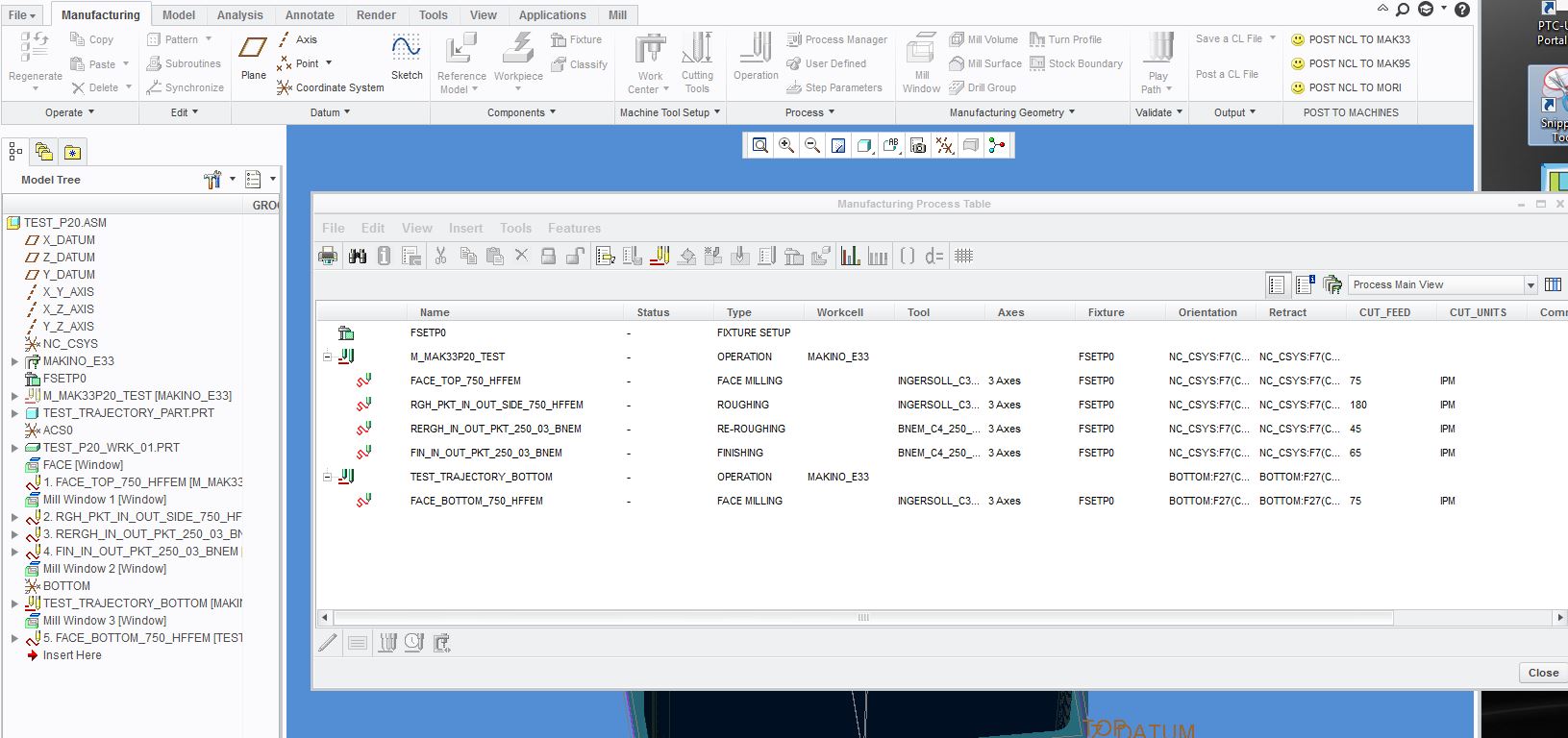Collapse the M_MAK33P20_TEST operation row in table

tap(327, 357)
